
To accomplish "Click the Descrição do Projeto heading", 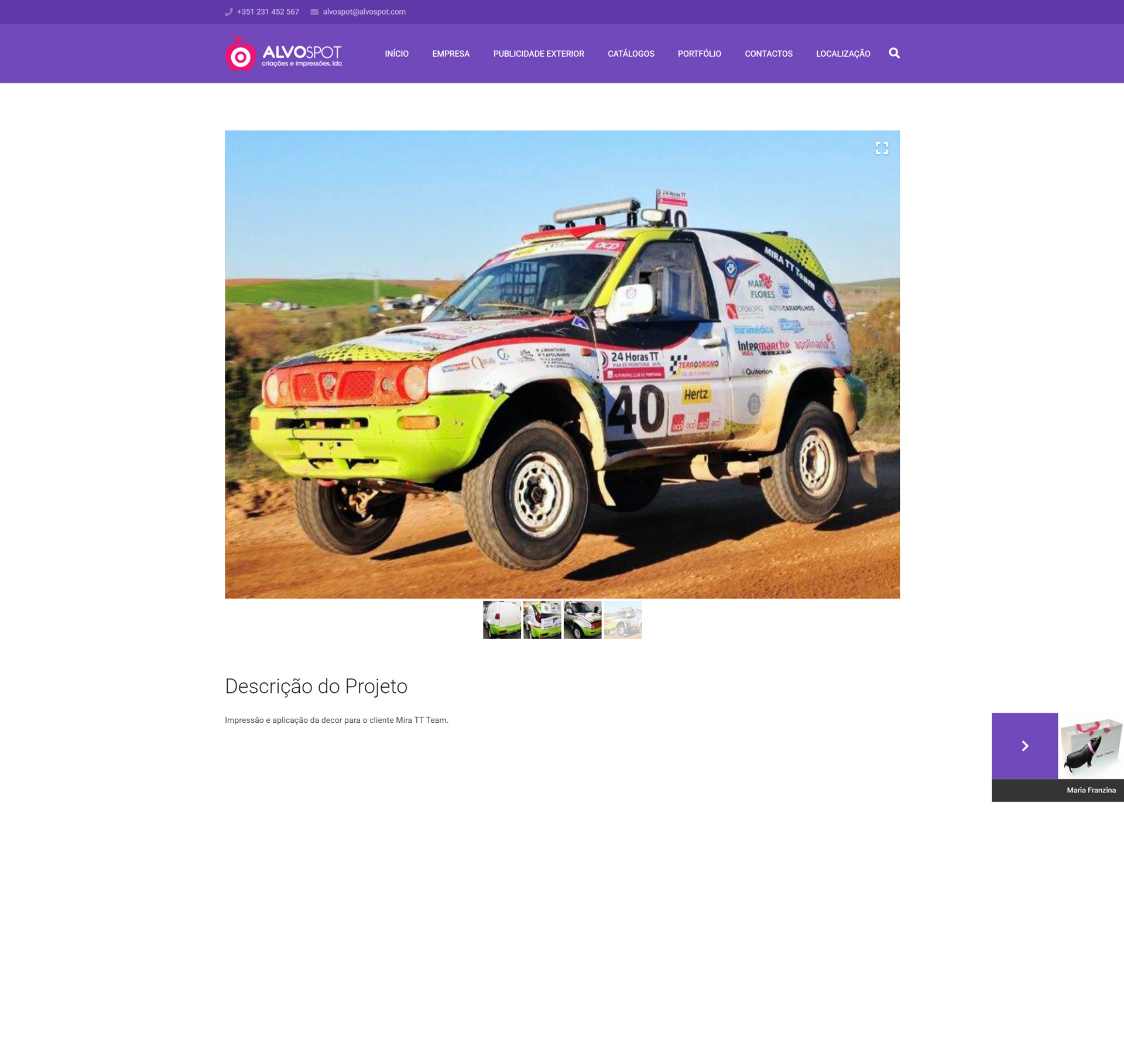I will (x=316, y=686).
